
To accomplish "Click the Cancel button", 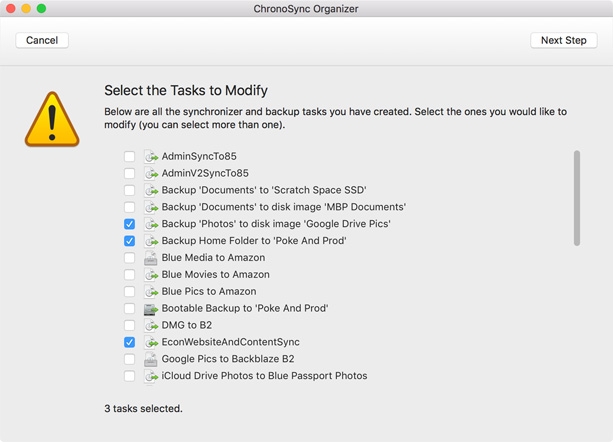I will [x=42, y=40].
